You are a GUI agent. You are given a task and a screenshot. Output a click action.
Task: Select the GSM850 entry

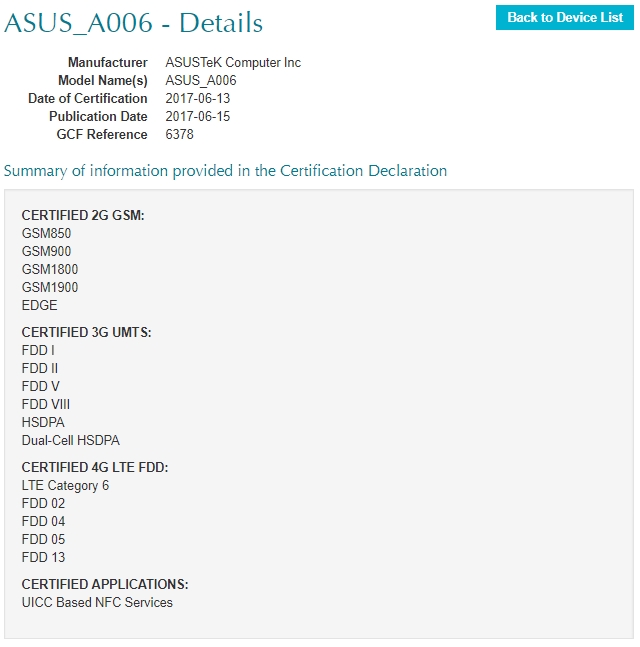click(46, 234)
